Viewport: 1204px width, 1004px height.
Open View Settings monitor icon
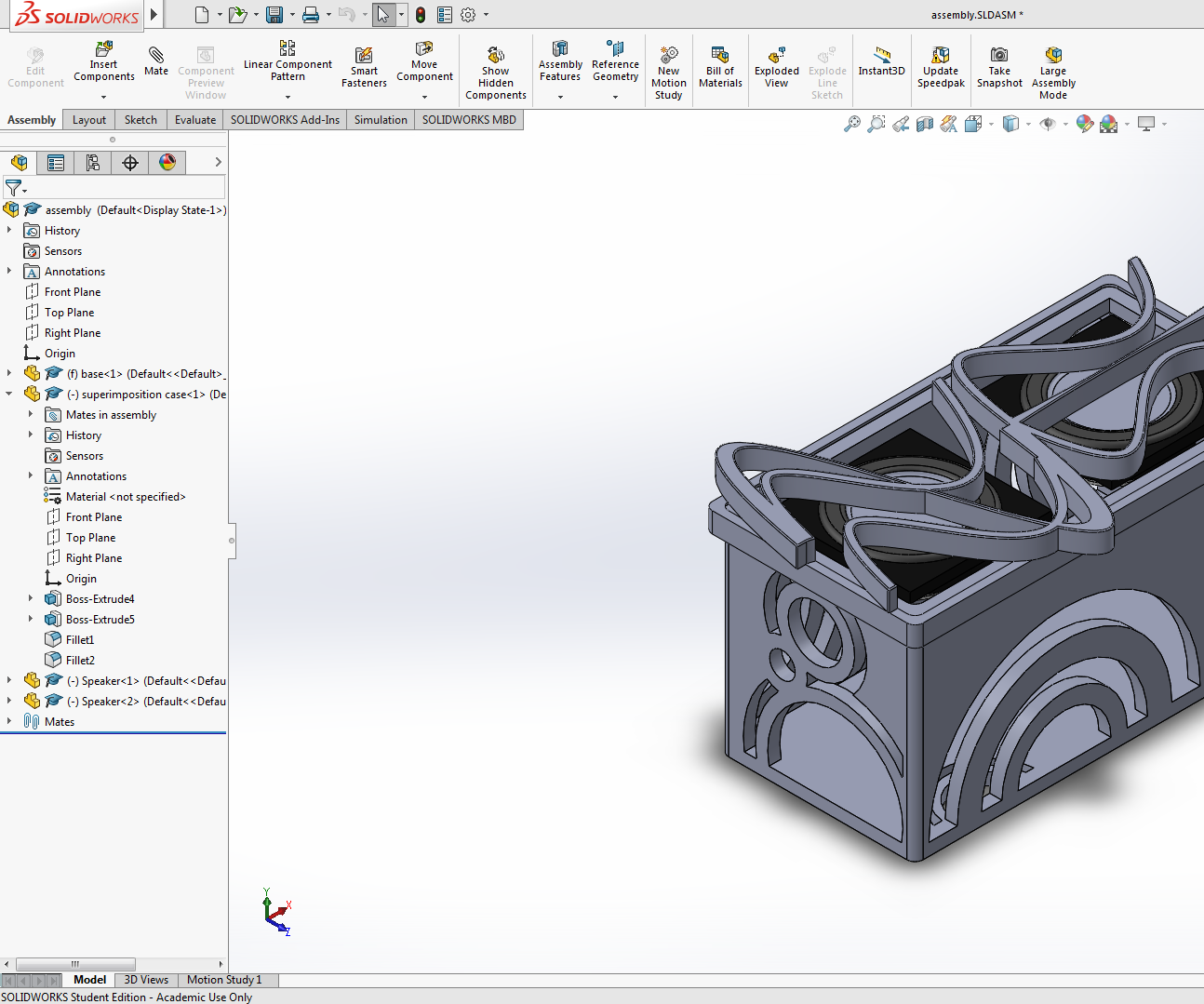pos(1146,124)
